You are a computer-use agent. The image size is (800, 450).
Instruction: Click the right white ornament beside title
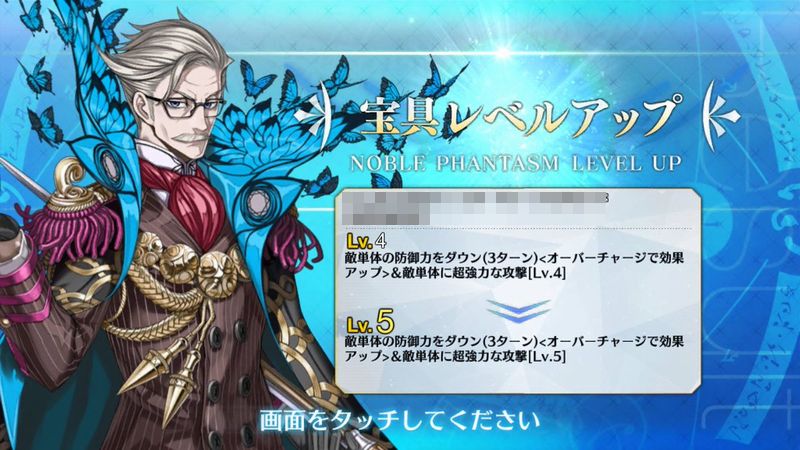(720, 115)
